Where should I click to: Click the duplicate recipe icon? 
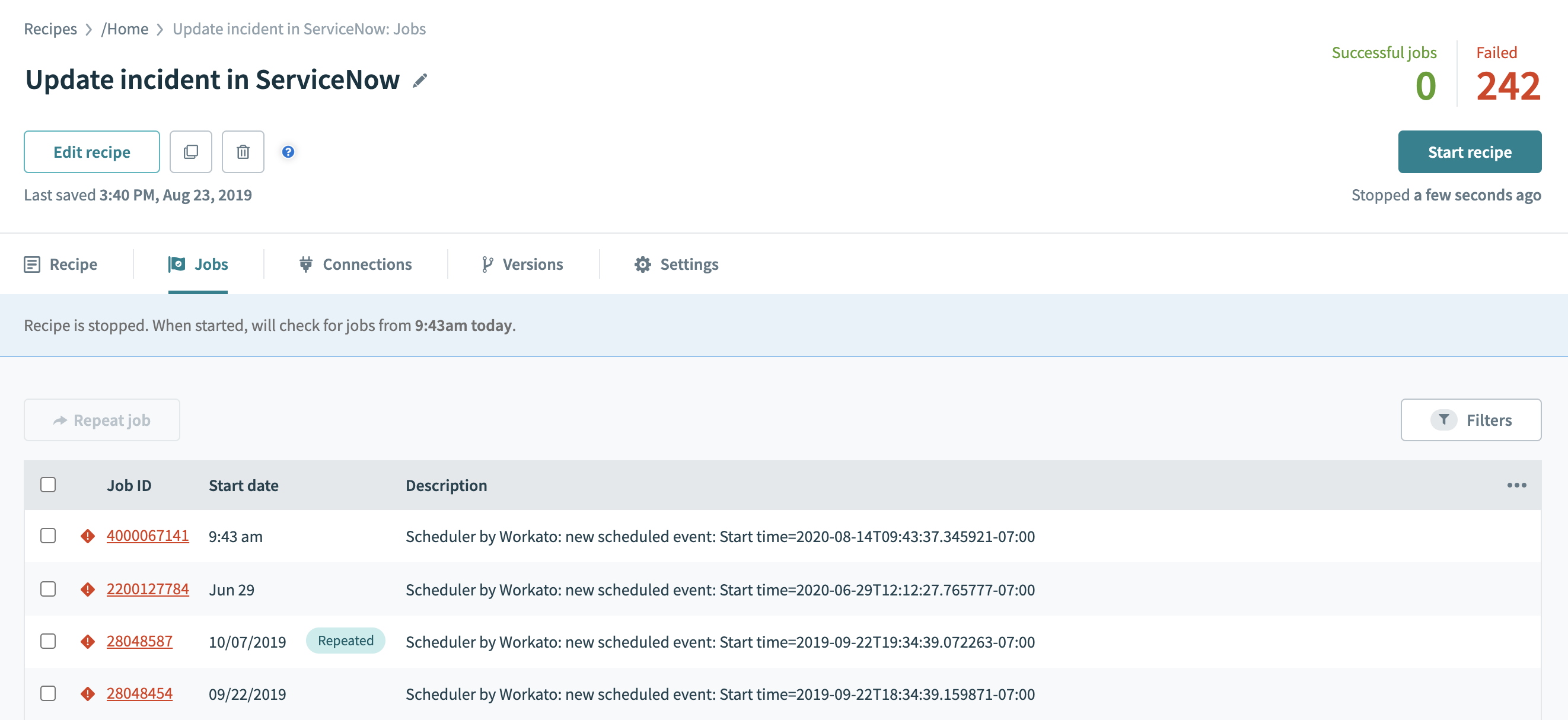[x=191, y=151]
